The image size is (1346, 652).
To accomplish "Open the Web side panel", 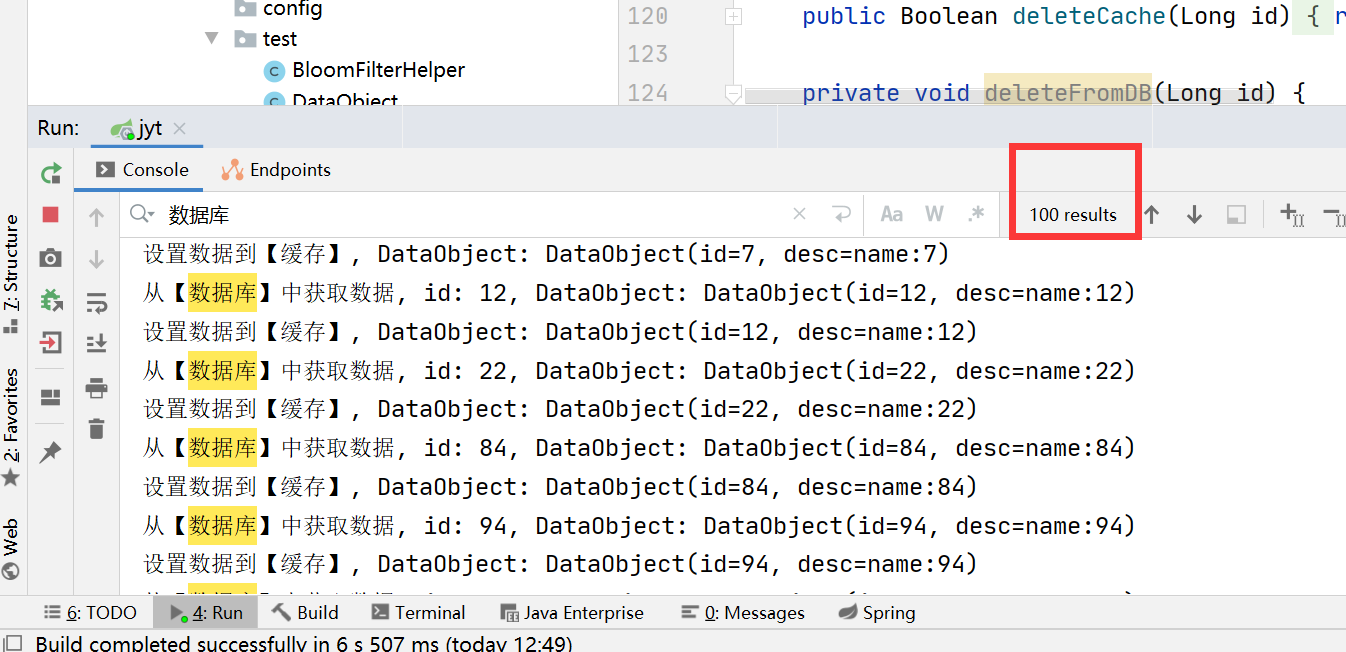I will [11, 549].
